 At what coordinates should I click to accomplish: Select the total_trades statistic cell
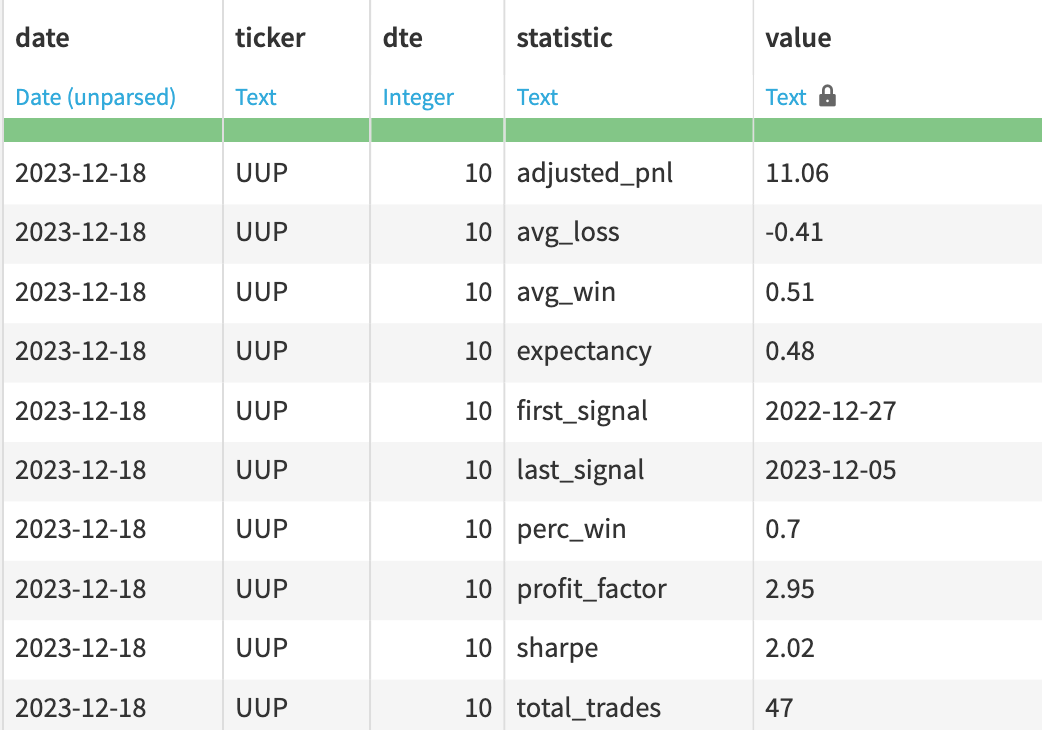588,708
